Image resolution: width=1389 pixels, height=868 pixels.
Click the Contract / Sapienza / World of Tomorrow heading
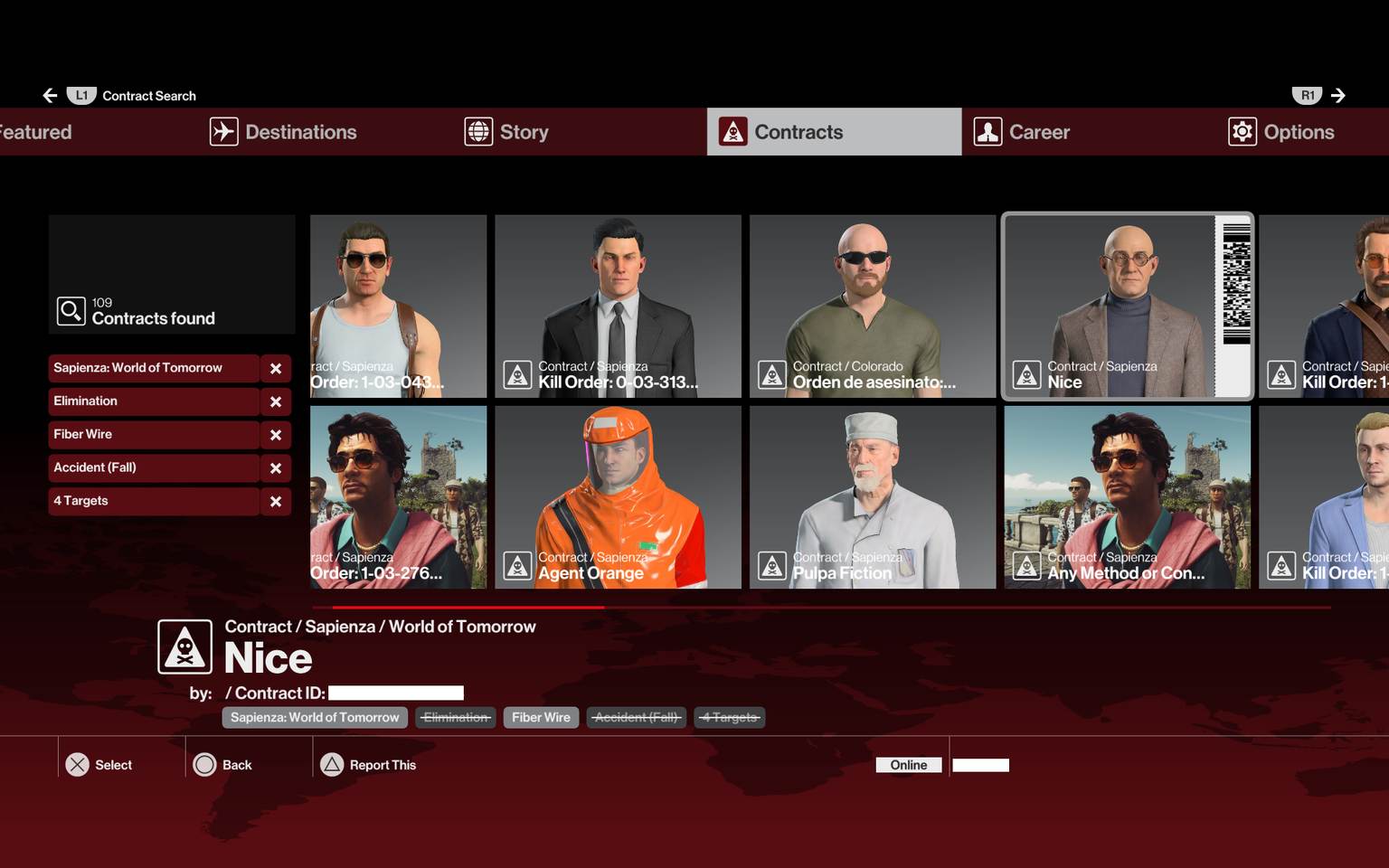click(380, 627)
